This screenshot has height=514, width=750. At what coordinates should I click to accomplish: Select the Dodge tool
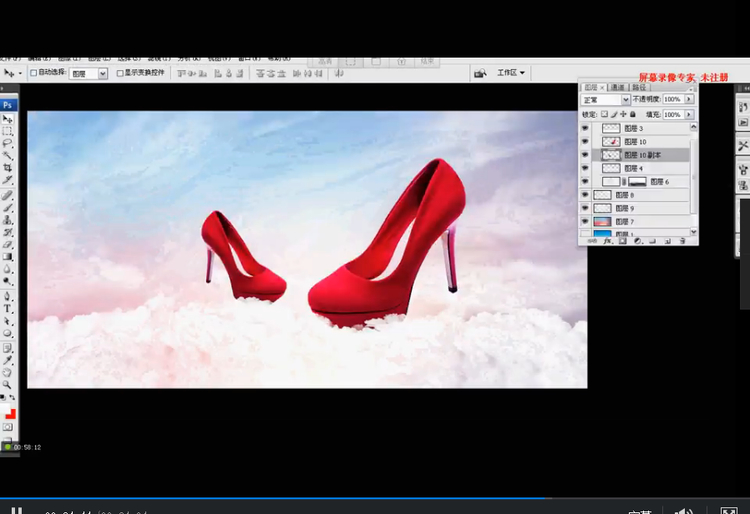coord(7,282)
